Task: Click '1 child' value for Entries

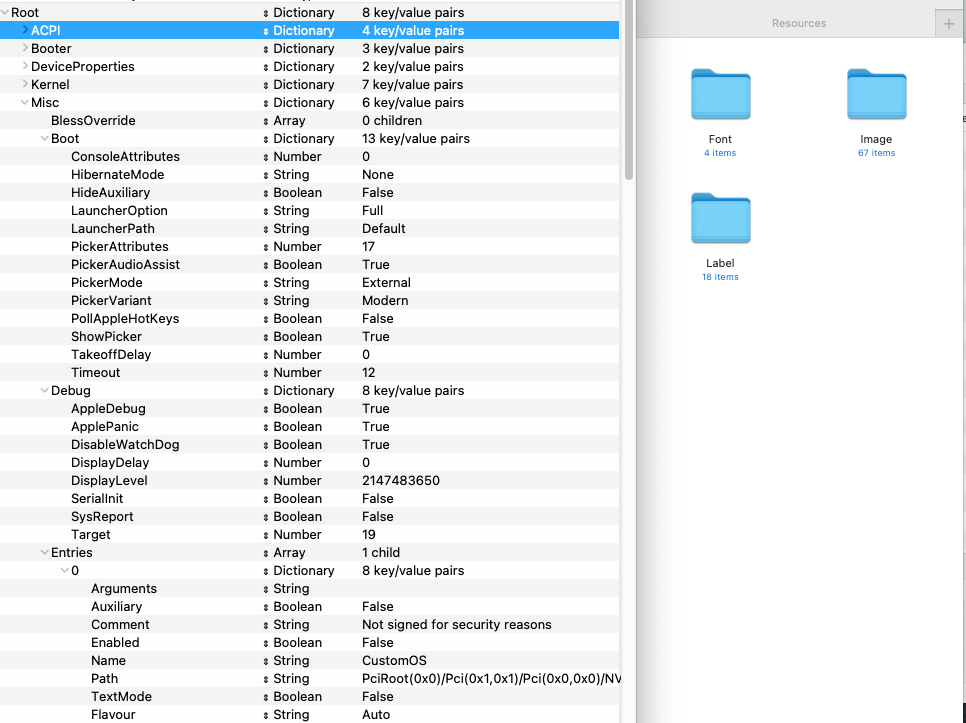Action: (x=381, y=552)
